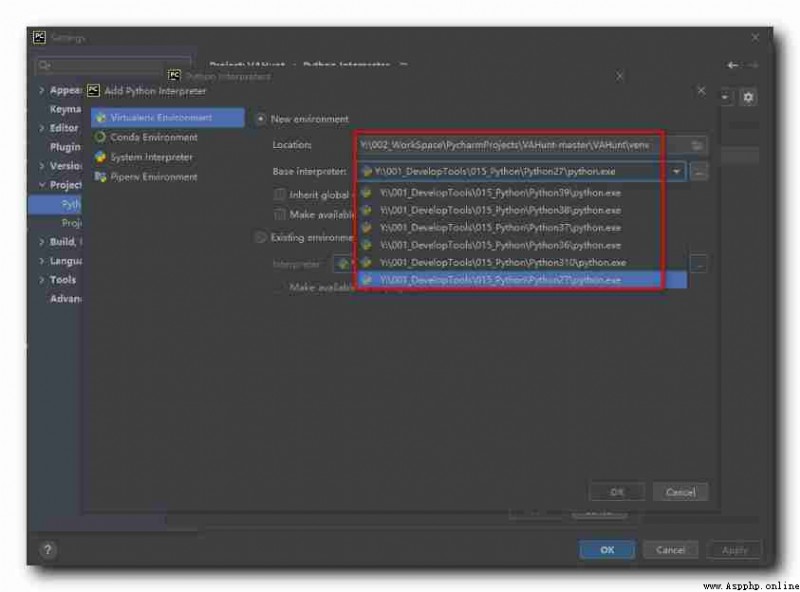Click the Pipenv Environment icon
The height and width of the screenshot is (592, 800).
100,177
